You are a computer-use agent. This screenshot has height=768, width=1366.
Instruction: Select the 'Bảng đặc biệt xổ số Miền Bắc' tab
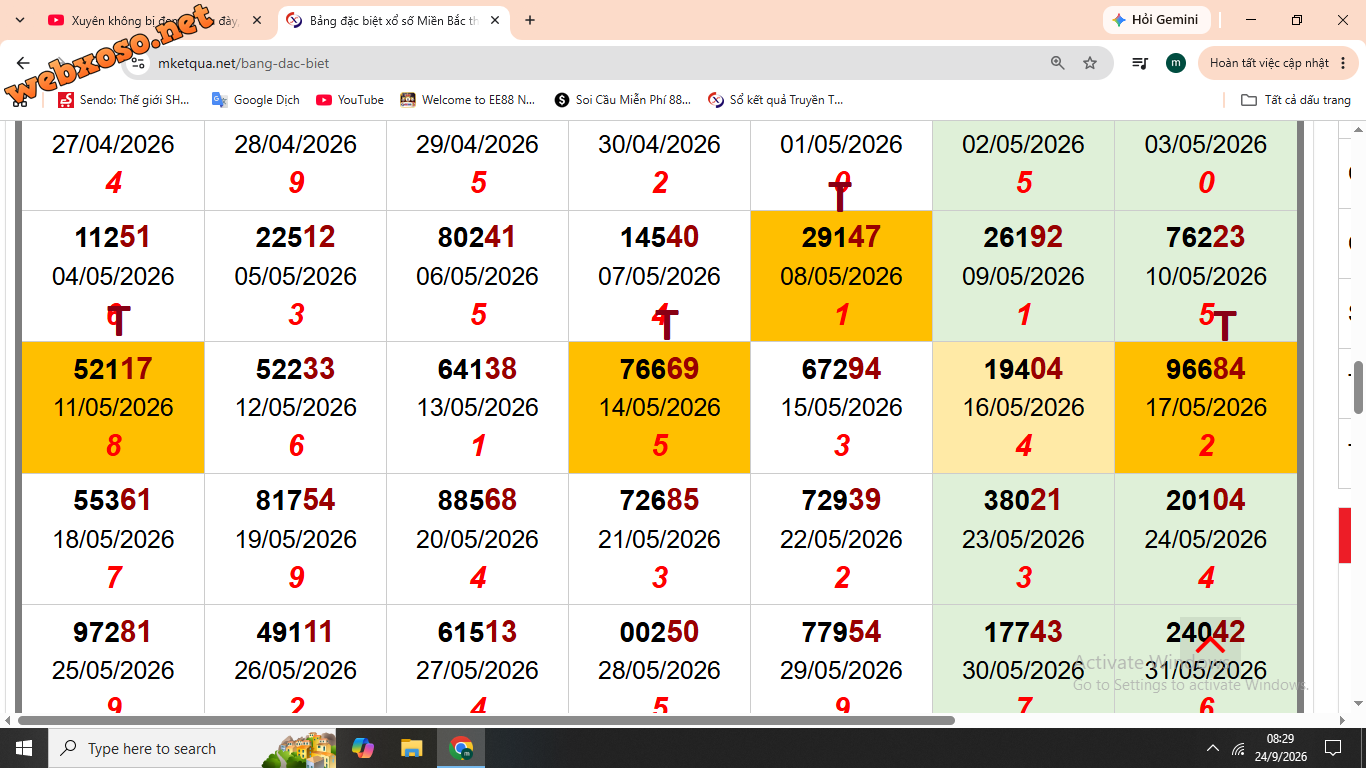[x=393, y=20]
